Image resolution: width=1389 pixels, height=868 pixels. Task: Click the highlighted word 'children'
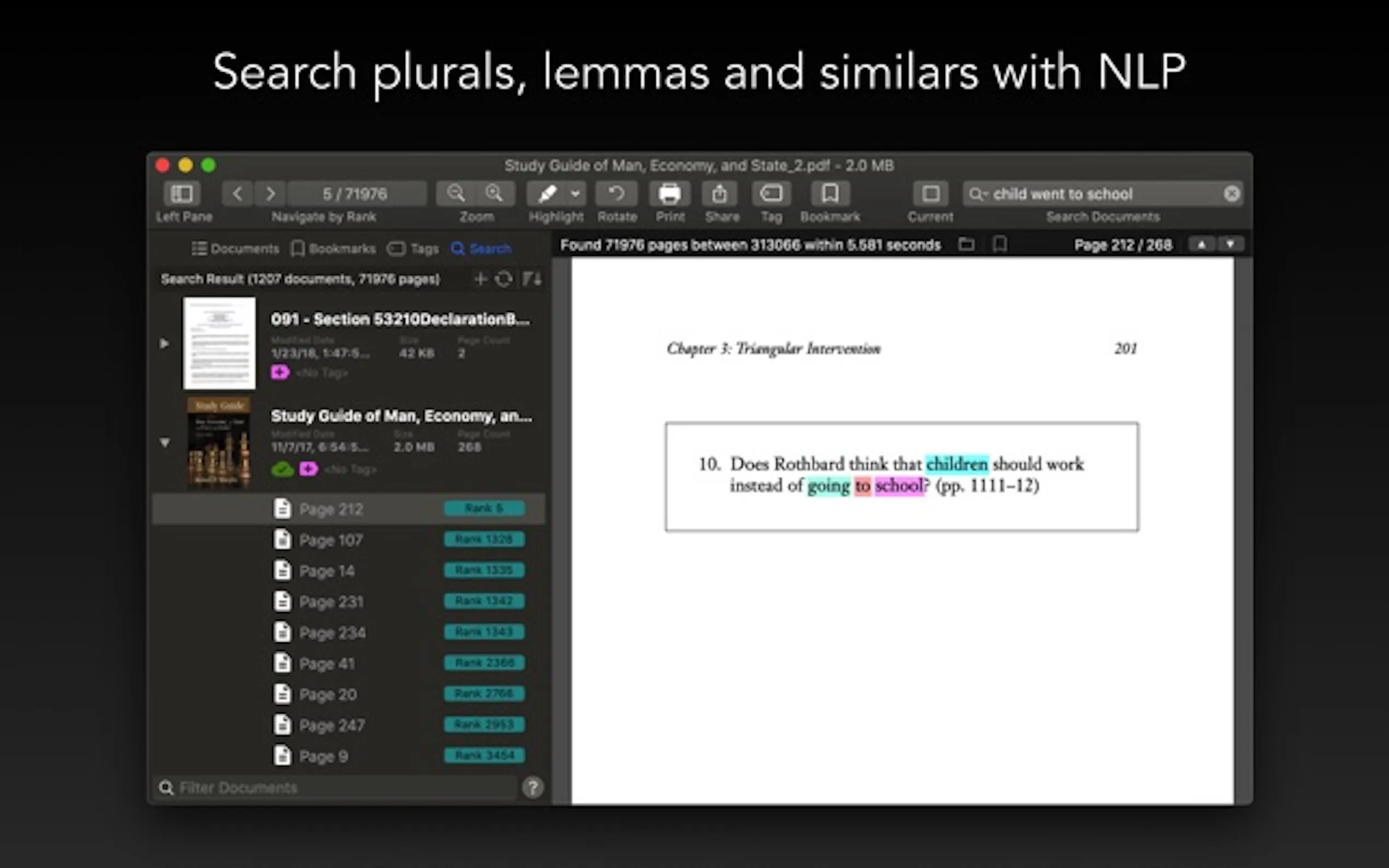coord(956,464)
